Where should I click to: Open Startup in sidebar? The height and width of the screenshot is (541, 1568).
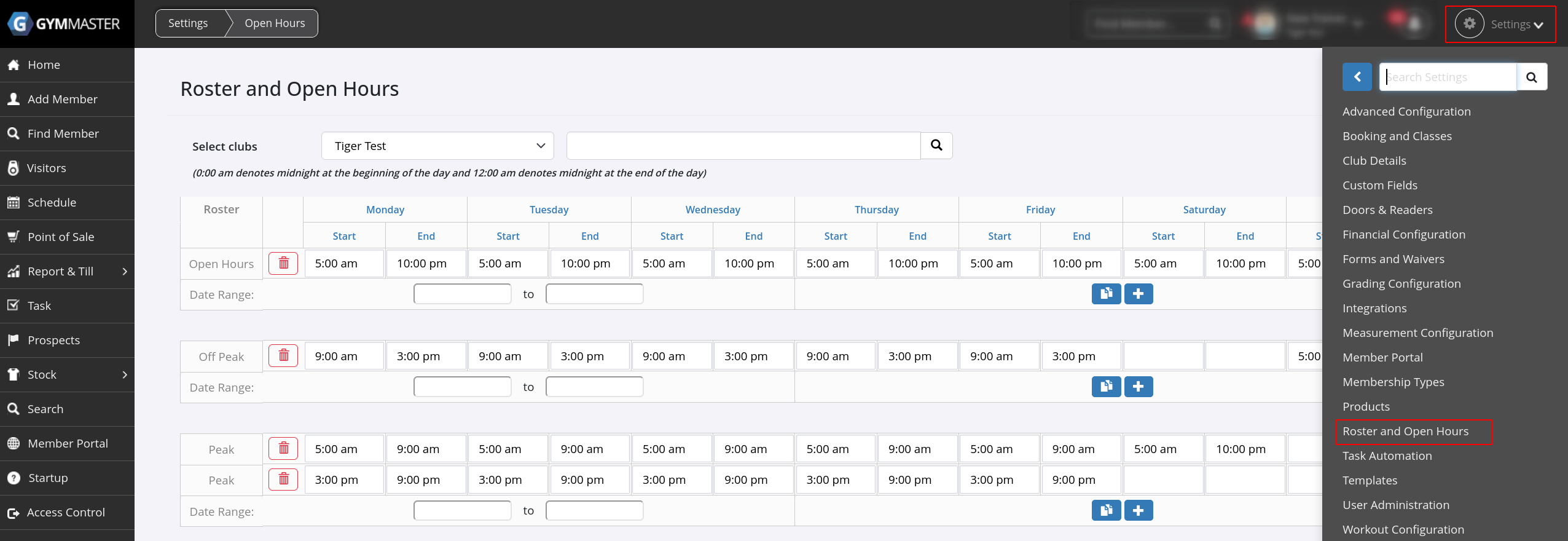pos(67,478)
